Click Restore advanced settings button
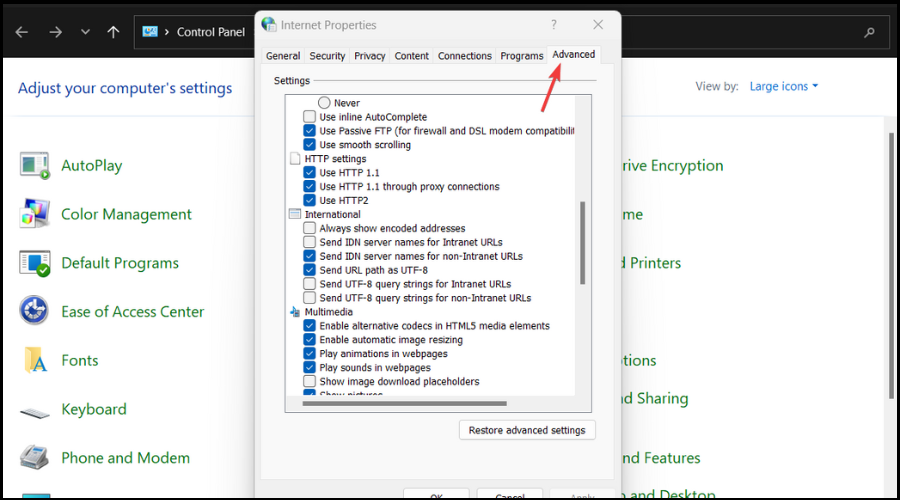The image size is (900, 500). [527, 430]
